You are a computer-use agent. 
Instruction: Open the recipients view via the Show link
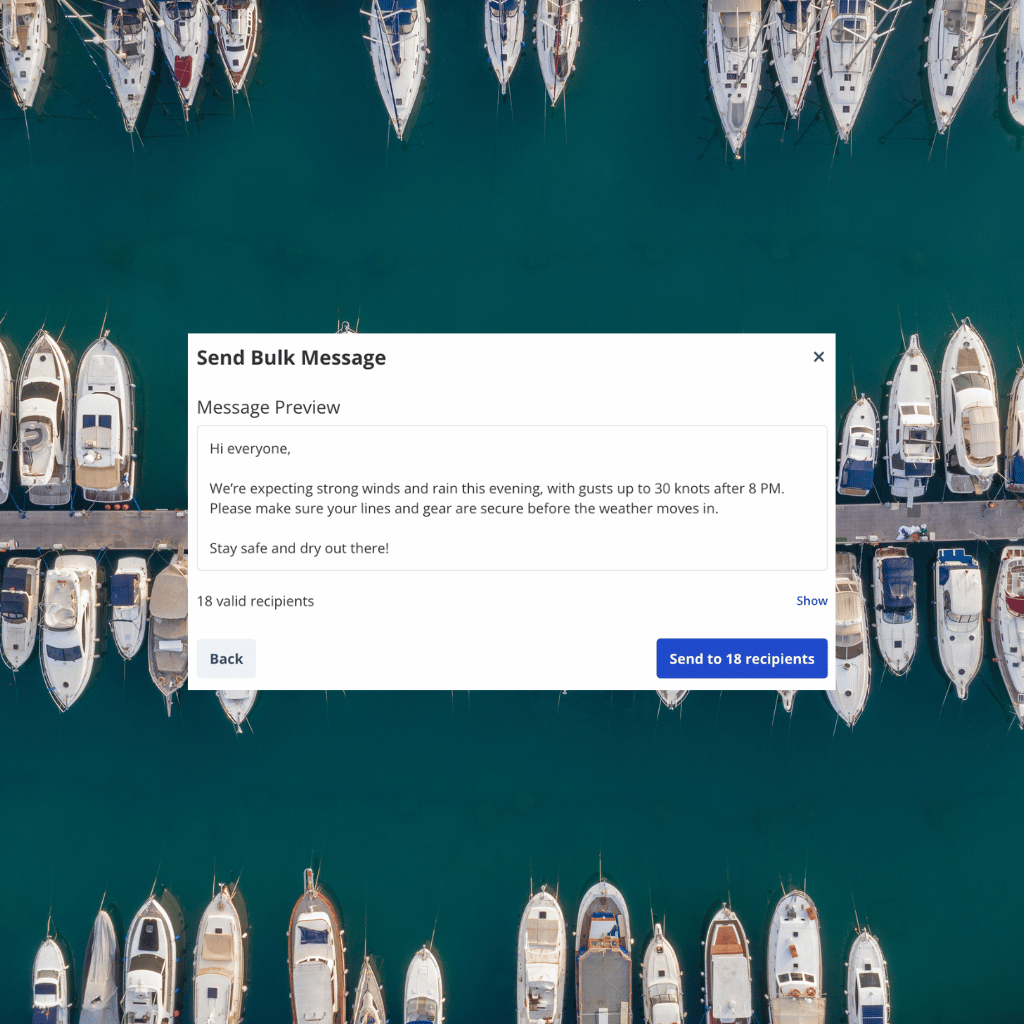click(811, 600)
